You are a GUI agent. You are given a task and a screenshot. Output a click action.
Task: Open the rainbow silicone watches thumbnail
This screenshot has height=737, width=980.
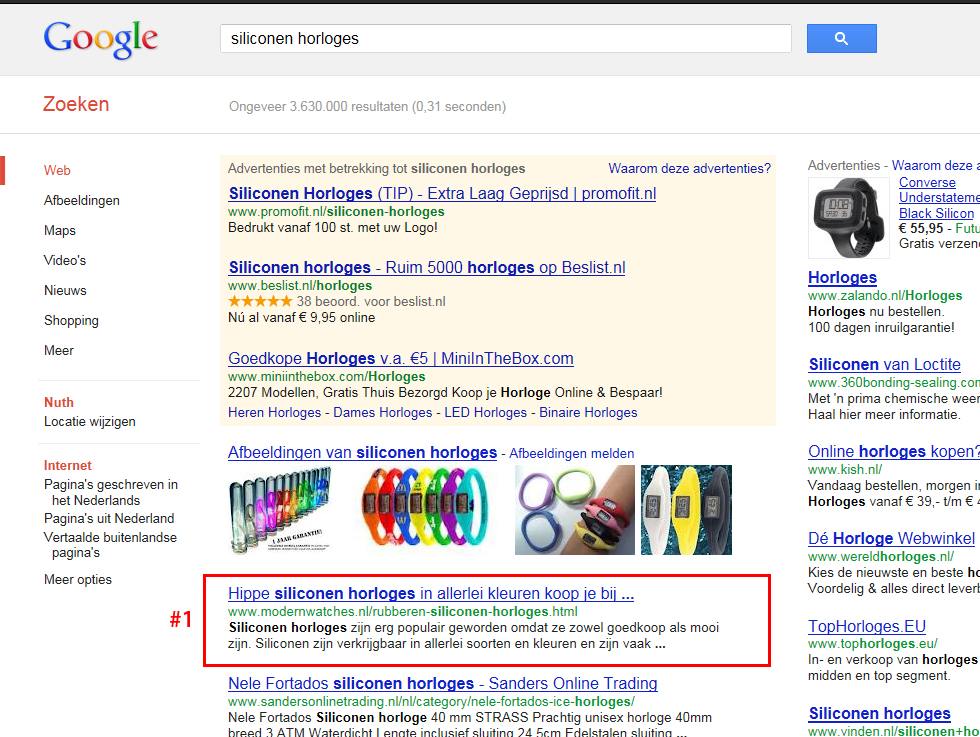[x=424, y=510]
